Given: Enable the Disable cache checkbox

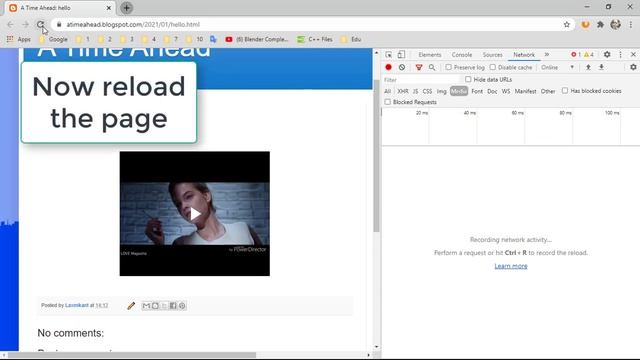Looking at the screenshot, I should click(493, 67).
